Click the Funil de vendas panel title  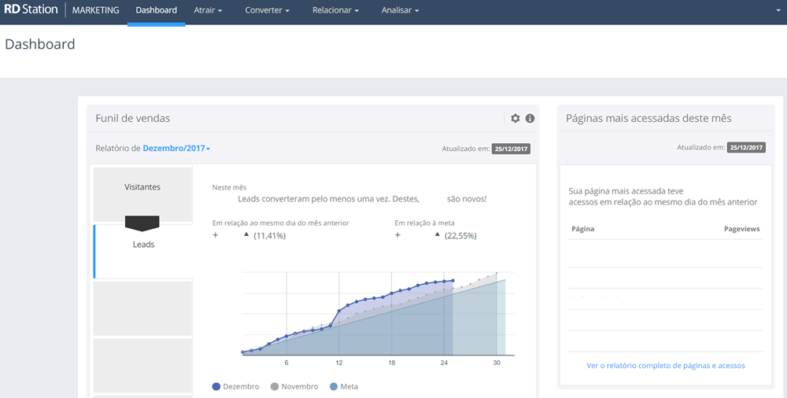click(133, 118)
